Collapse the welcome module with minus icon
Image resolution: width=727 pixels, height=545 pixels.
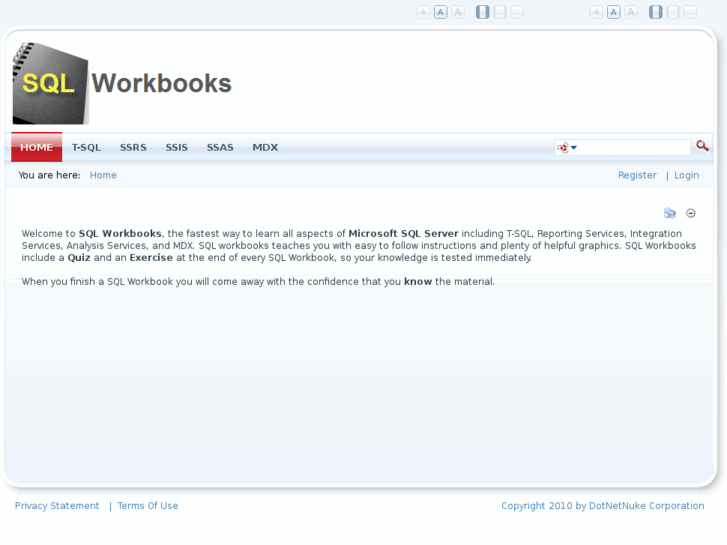(691, 213)
